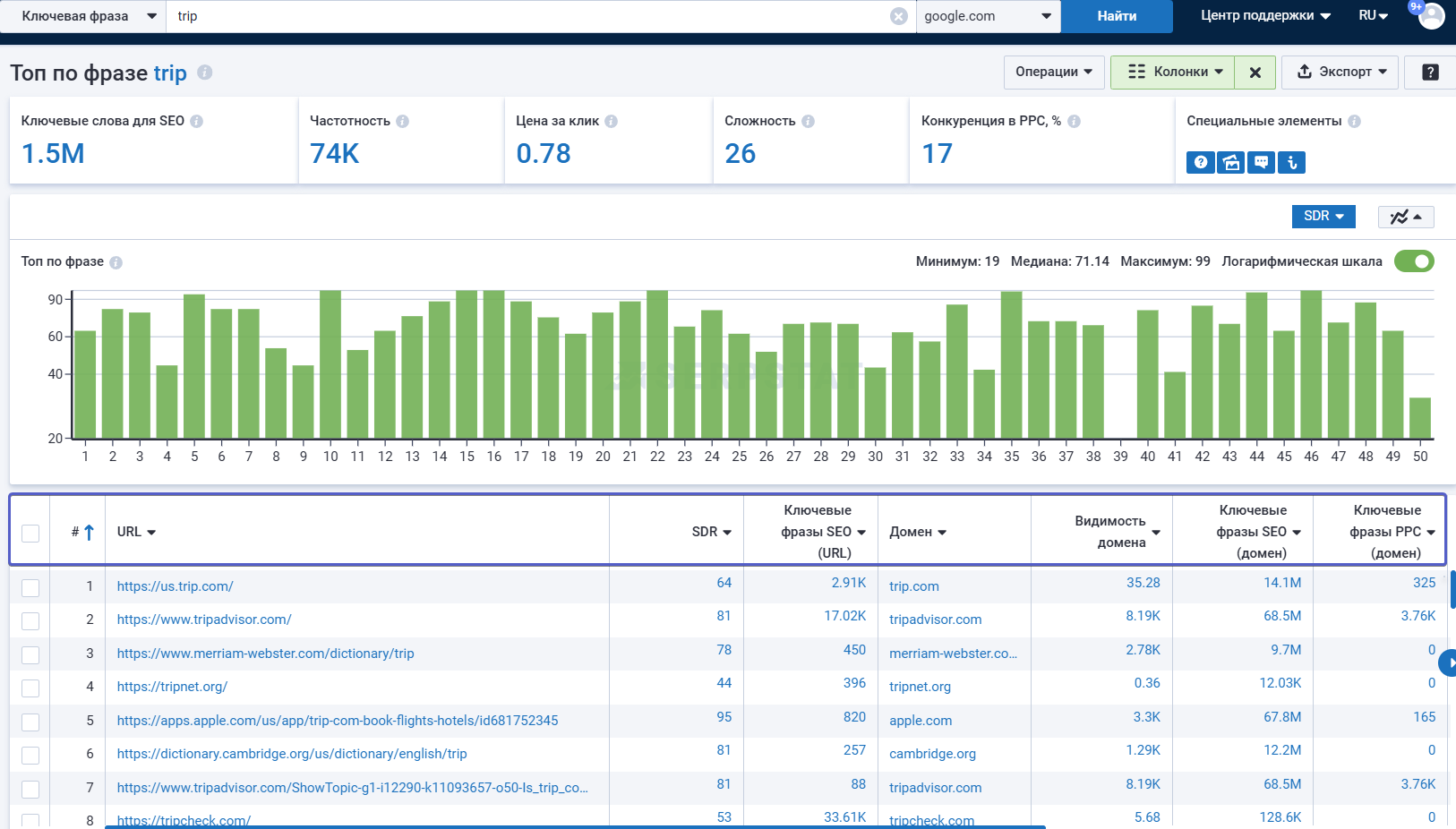Click the first special elements question icon
The image size is (1456, 829).
point(1201,162)
